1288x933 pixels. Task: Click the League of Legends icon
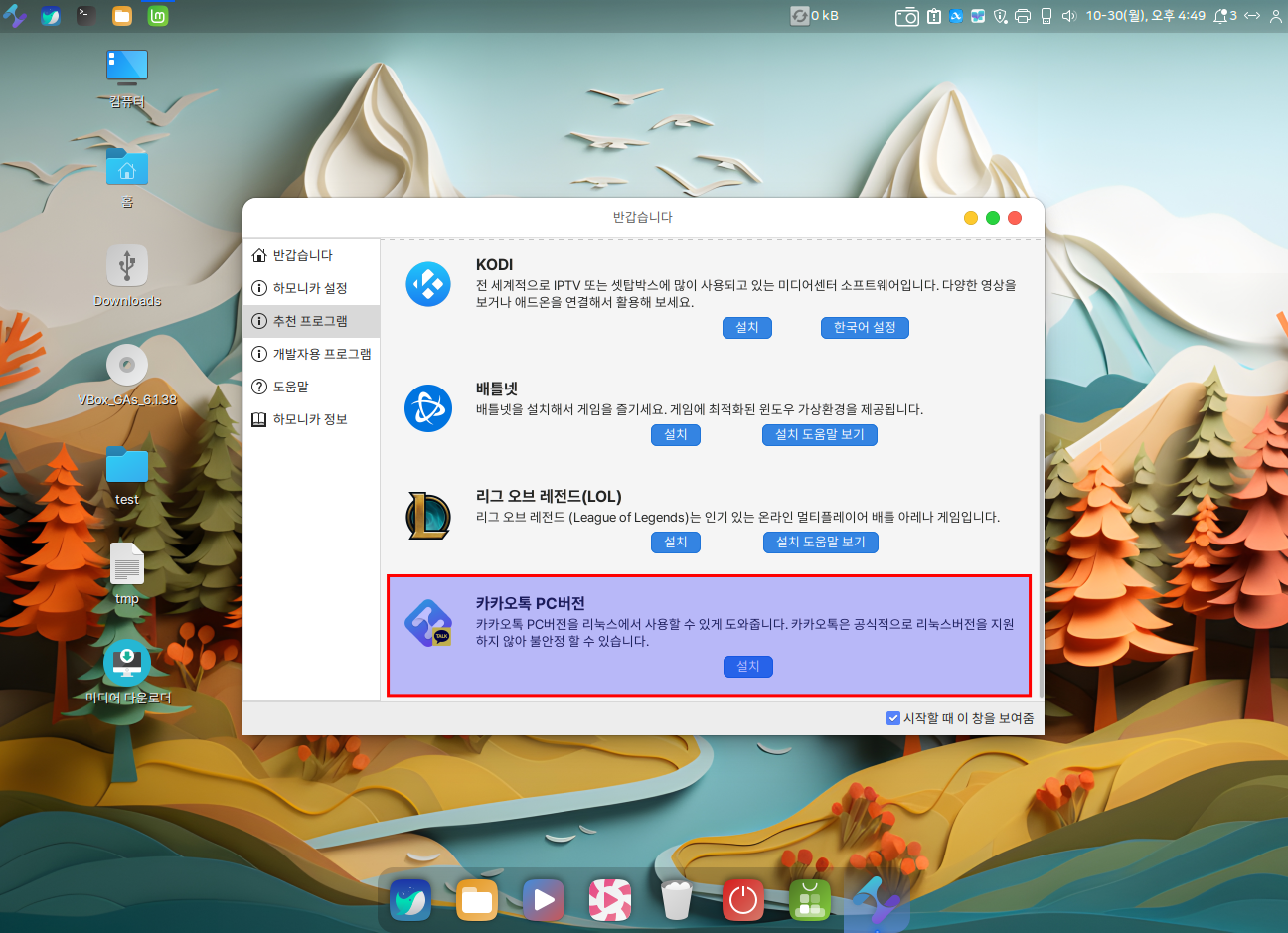click(428, 516)
